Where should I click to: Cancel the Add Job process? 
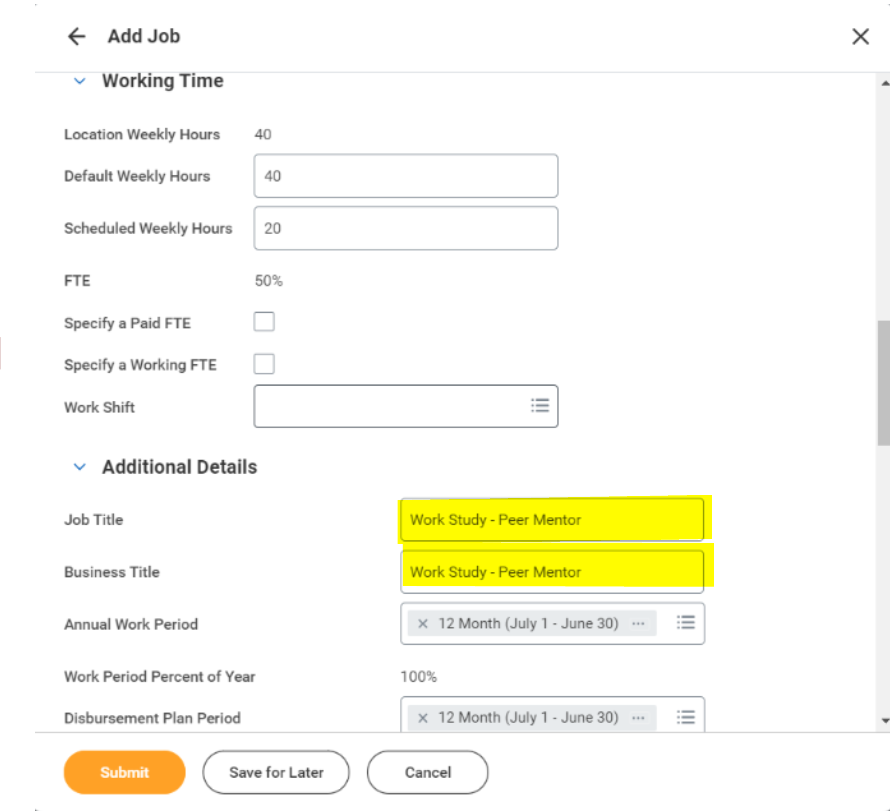[428, 772]
